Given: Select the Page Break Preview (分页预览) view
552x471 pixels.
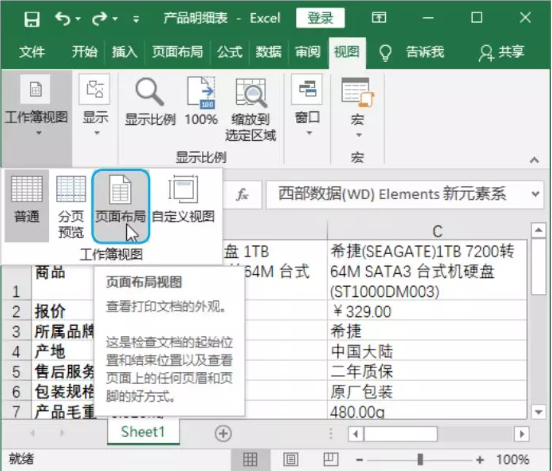Looking at the screenshot, I should coord(71,206).
